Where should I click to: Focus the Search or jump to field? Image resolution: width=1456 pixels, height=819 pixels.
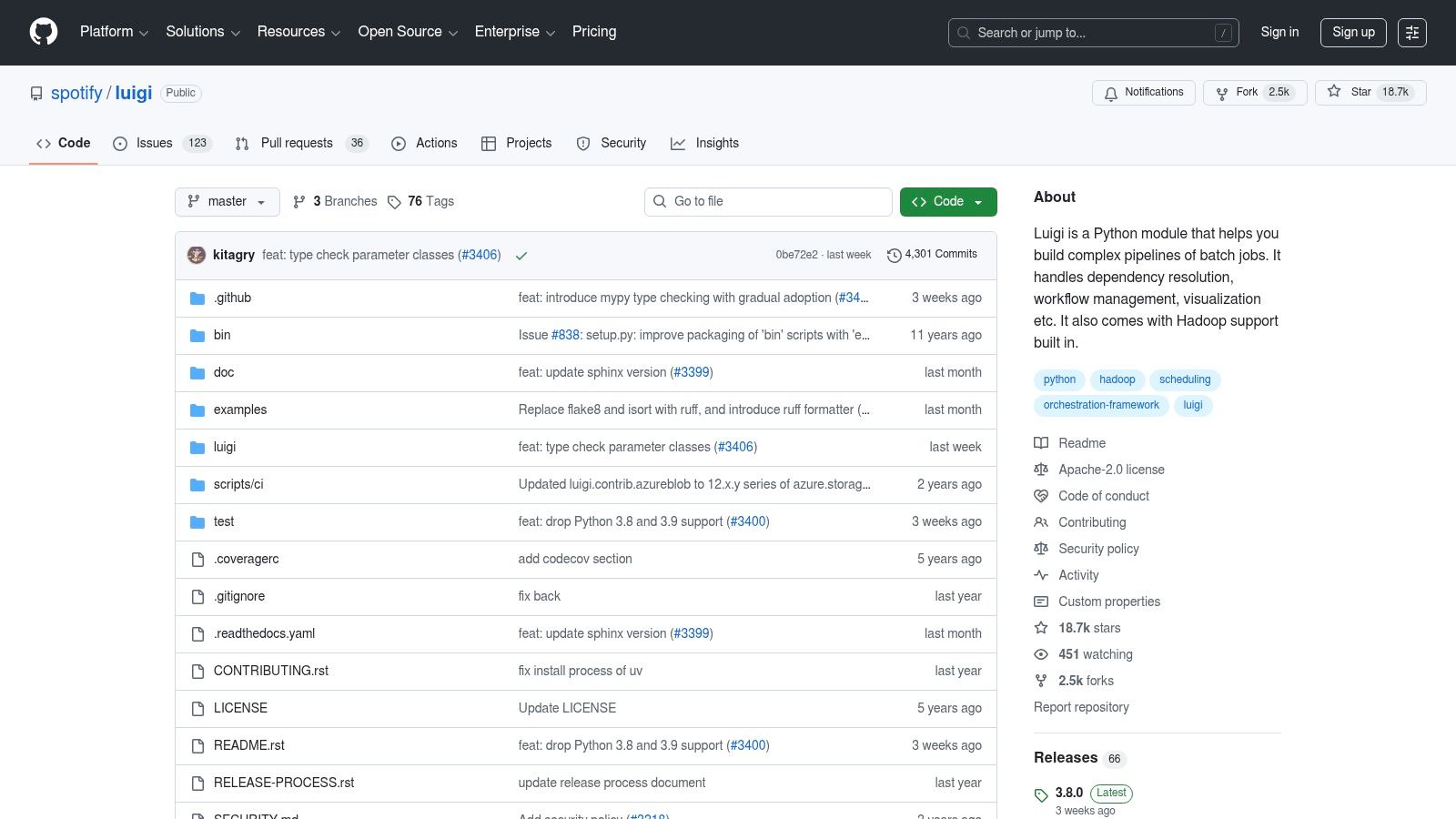1093,33
